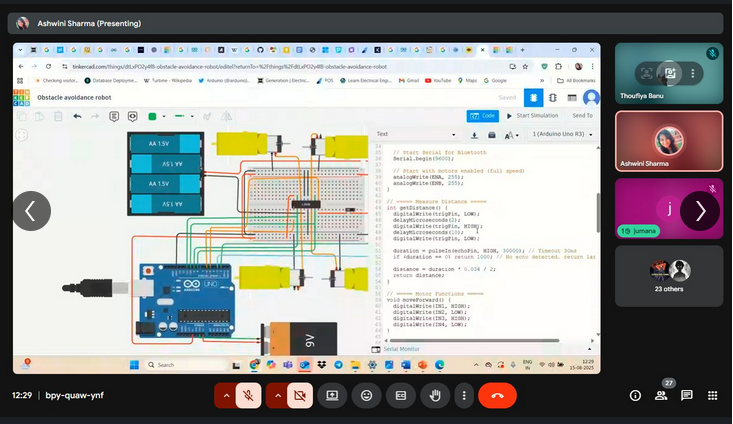This screenshot has height=424, width=733.
Task: Open the Libraries icon in code toolbar
Action: click(x=492, y=135)
